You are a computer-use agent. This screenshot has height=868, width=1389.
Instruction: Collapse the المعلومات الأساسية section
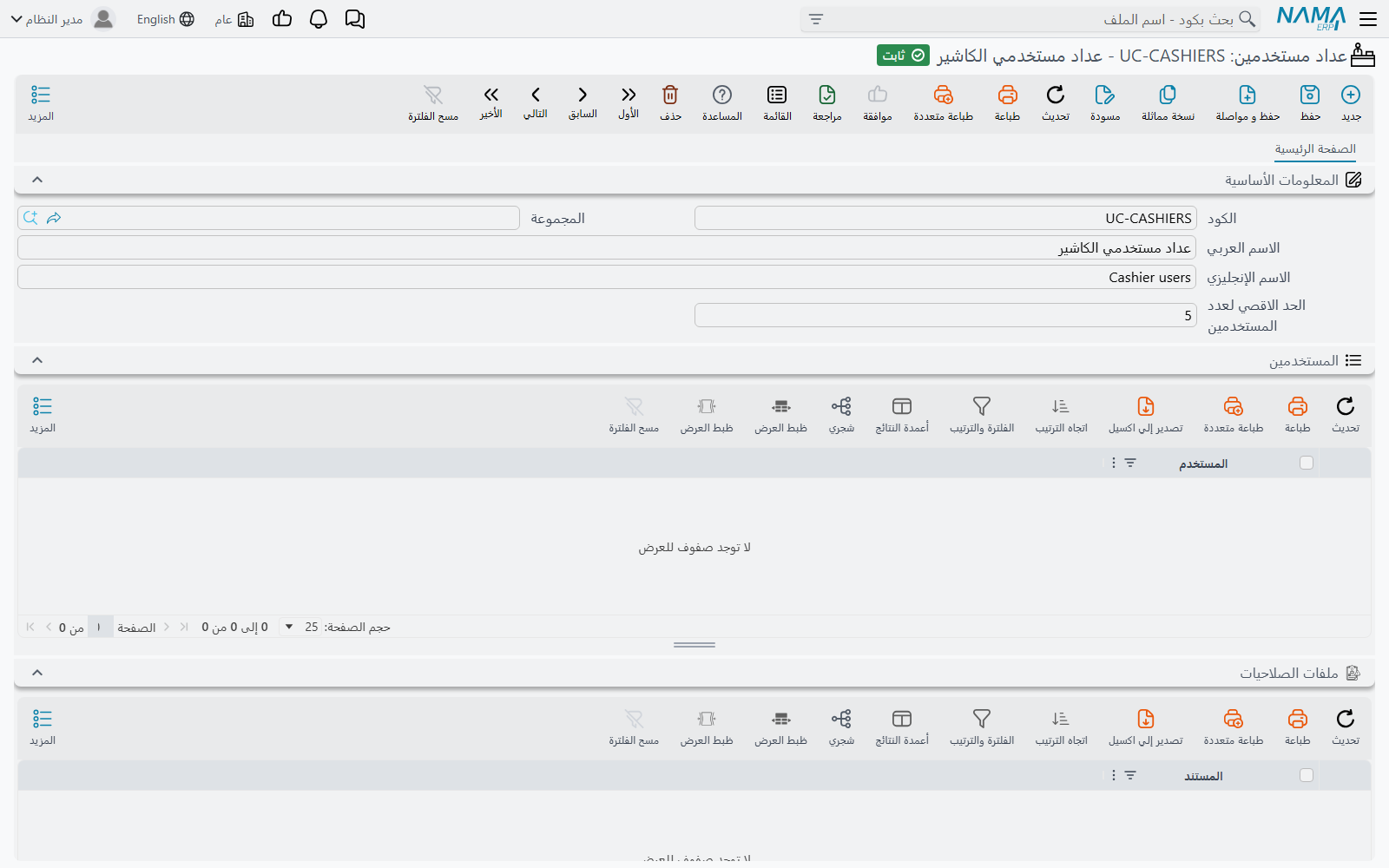point(37,180)
